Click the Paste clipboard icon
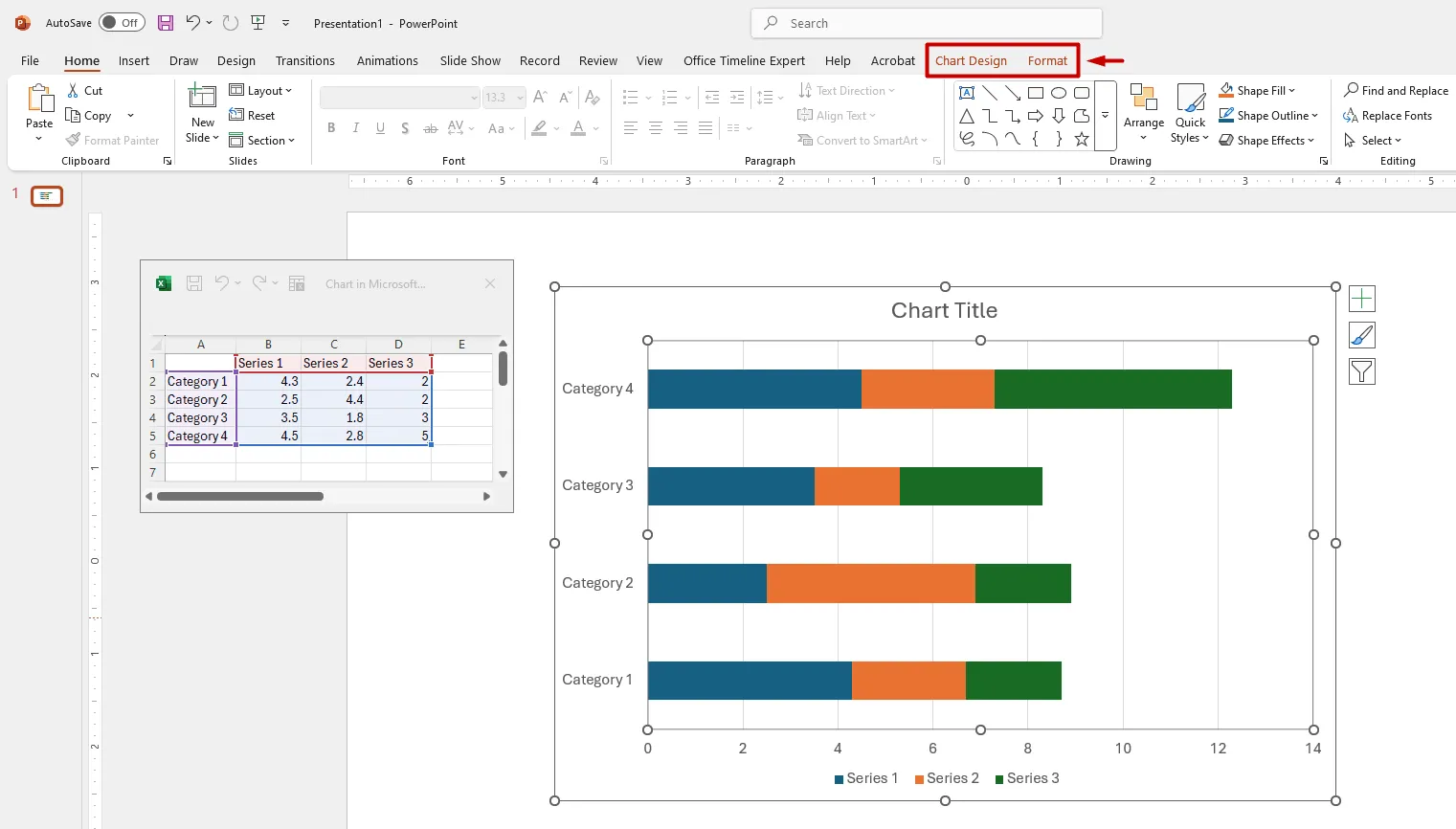 (x=39, y=99)
